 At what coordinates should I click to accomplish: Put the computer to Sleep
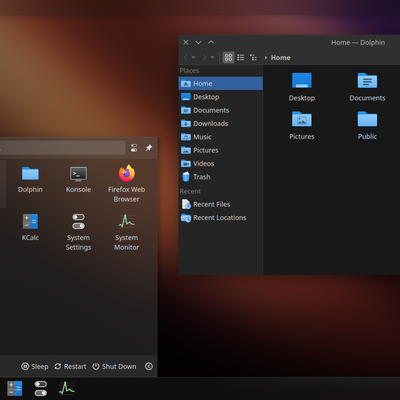pos(35,366)
